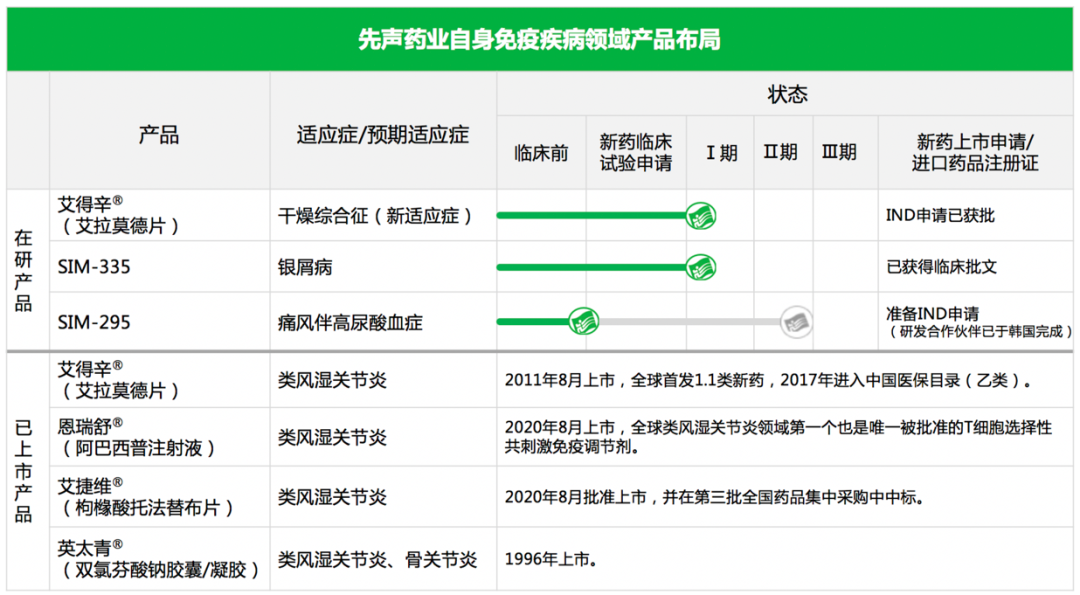Select the 适应症/预期适应症 column header
1080x595 pixels.
click(x=383, y=135)
